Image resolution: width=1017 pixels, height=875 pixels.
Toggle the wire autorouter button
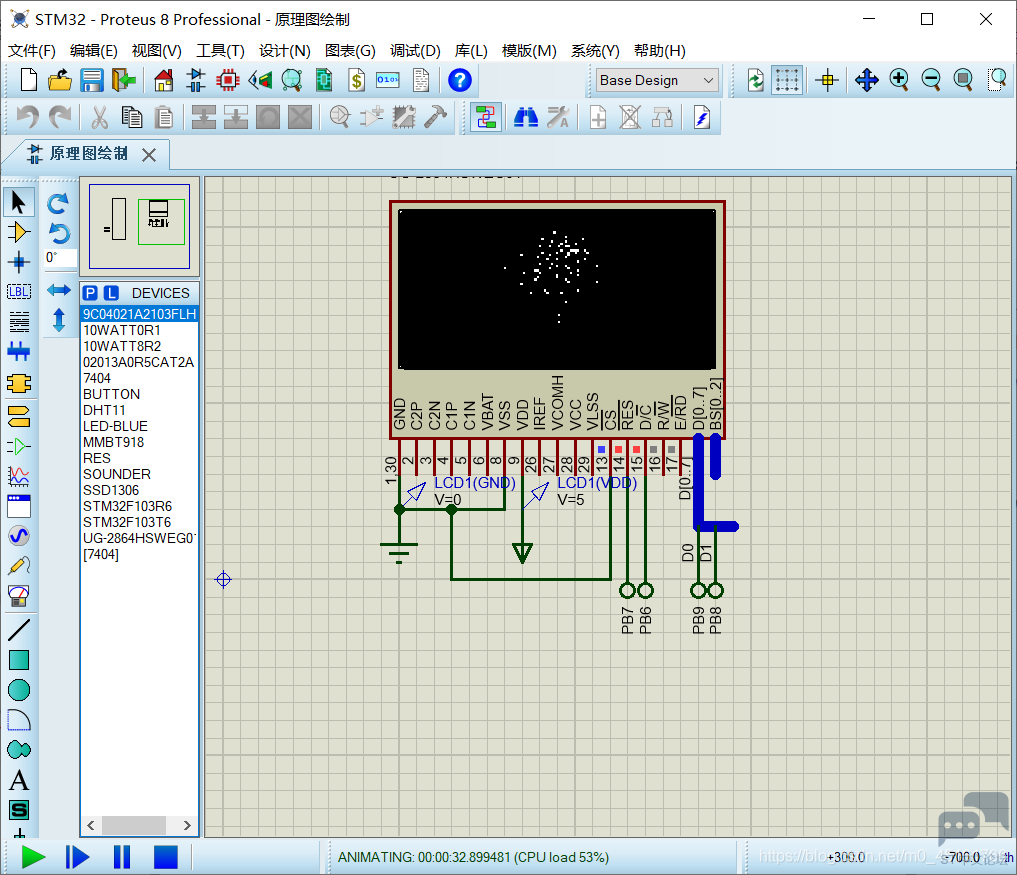[485, 117]
